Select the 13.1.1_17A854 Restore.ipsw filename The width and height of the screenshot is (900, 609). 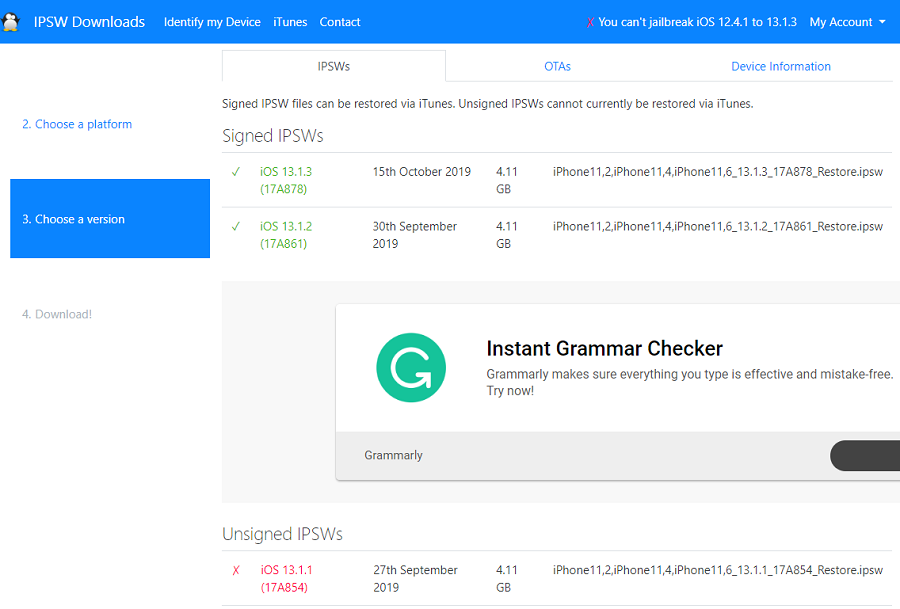tap(717, 570)
